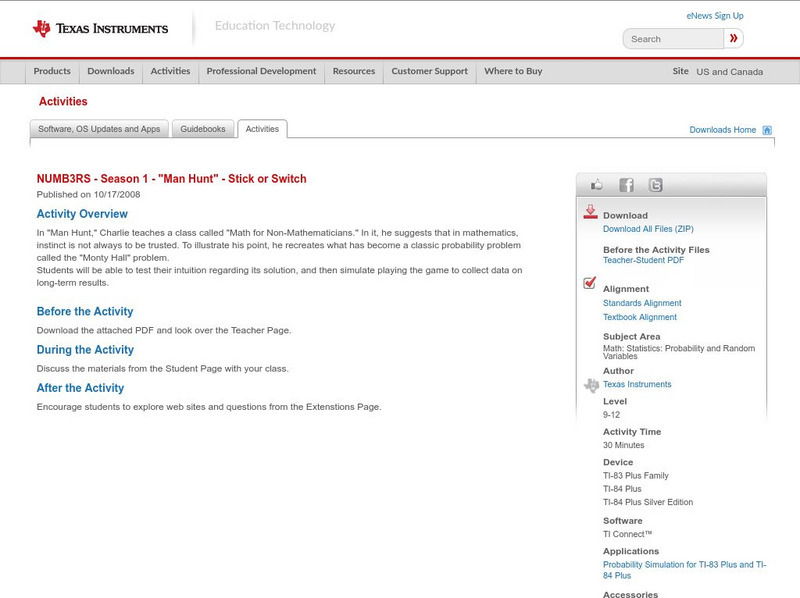Open the Products menu

(52, 71)
